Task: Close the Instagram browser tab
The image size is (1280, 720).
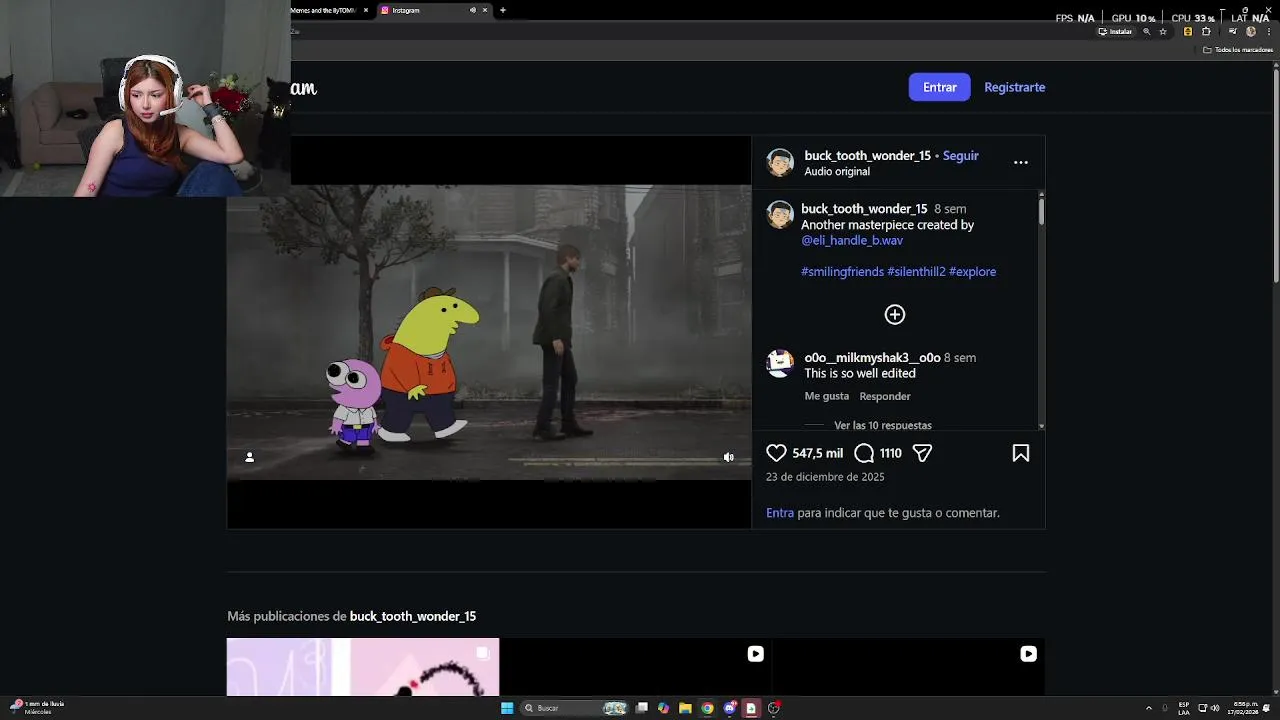Action: tap(485, 10)
